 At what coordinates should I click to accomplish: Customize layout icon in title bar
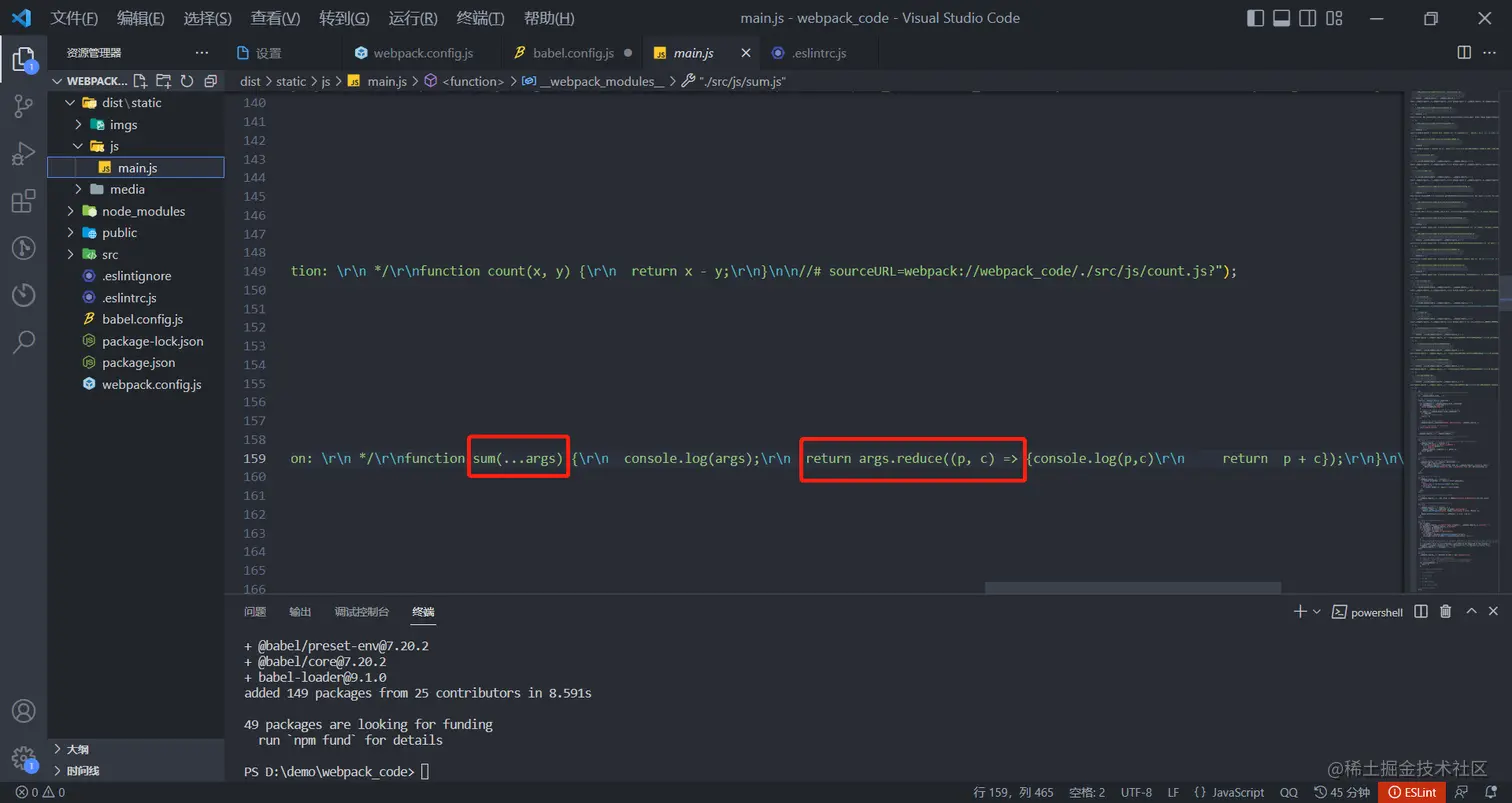point(1334,18)
